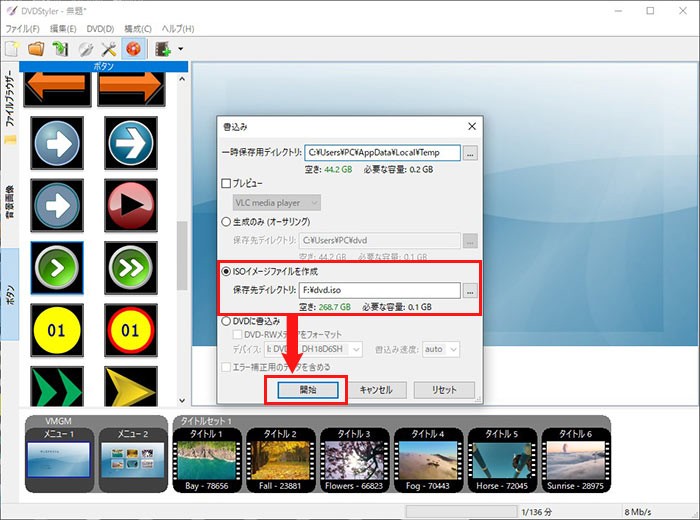Select the grey-blue arrow button beside the red play button
The height and width of the screenshot is (520, 700).
[x=57, y=206]
